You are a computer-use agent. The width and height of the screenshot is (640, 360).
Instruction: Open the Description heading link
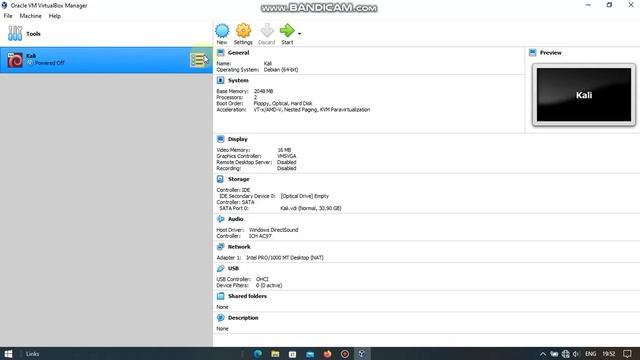tap(243, 318)
